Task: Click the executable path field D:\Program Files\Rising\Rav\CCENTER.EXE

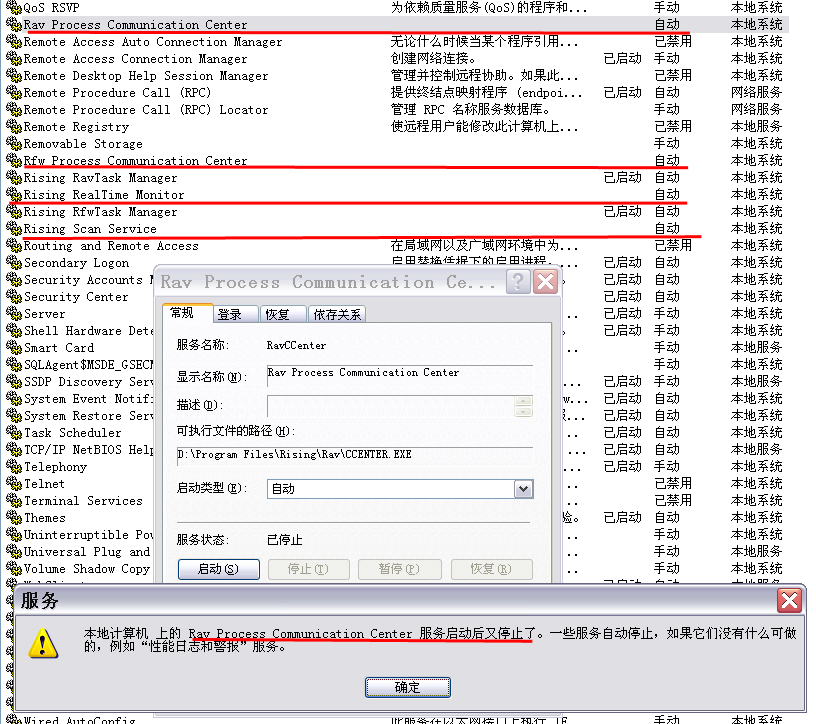Action: 355,455
